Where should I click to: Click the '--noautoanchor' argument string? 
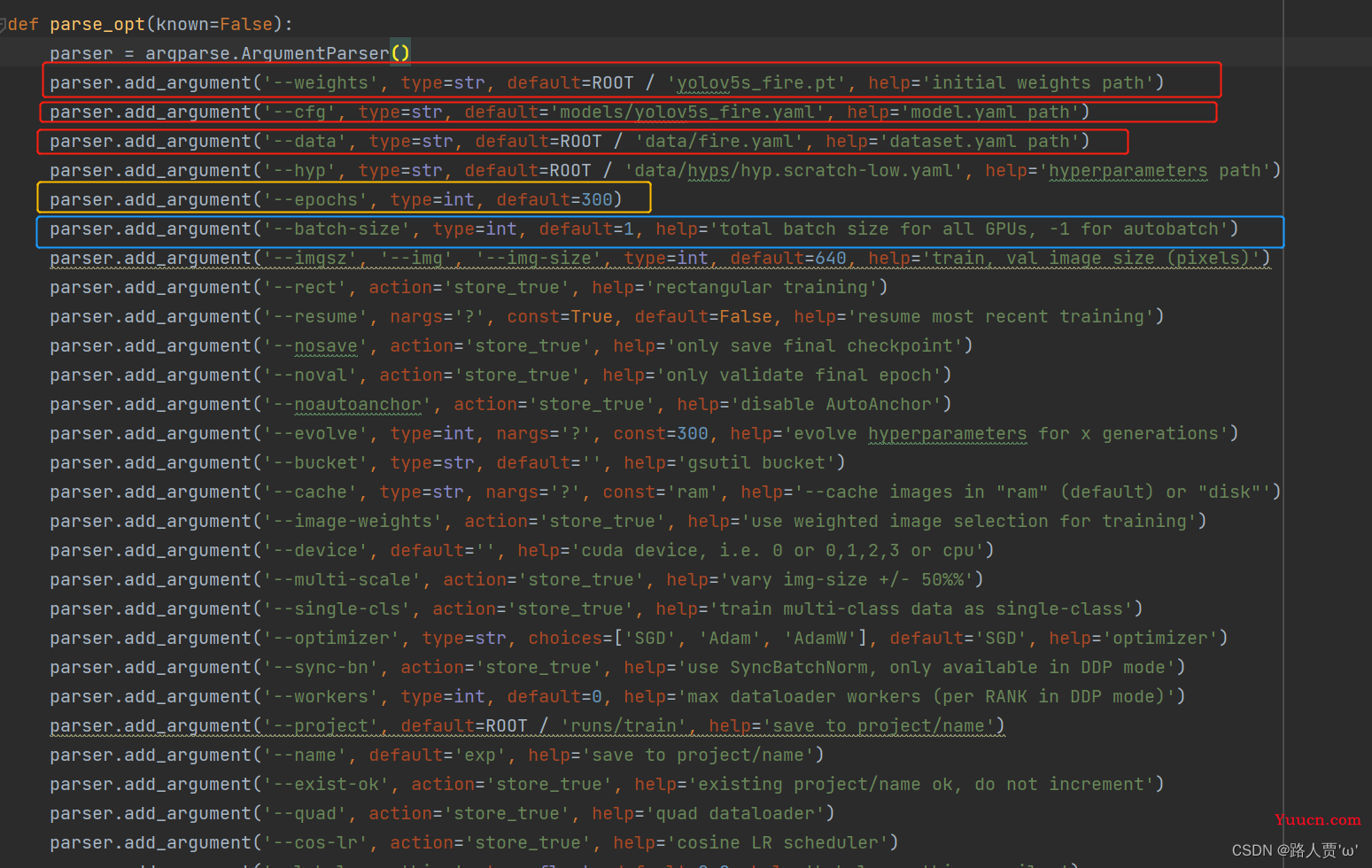[x=347, y=405]
